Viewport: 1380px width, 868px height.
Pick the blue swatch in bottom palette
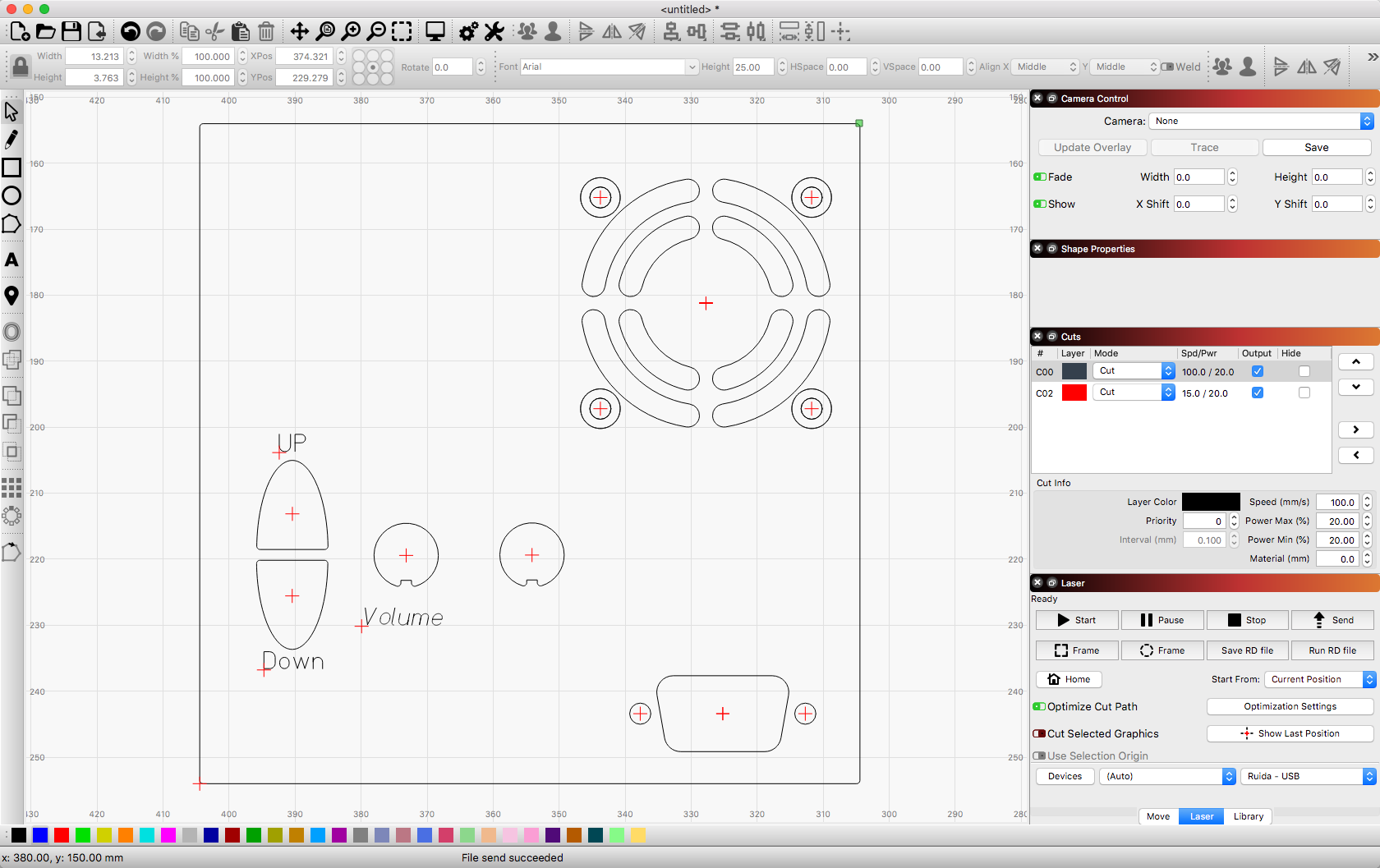(x=40, y=835)
